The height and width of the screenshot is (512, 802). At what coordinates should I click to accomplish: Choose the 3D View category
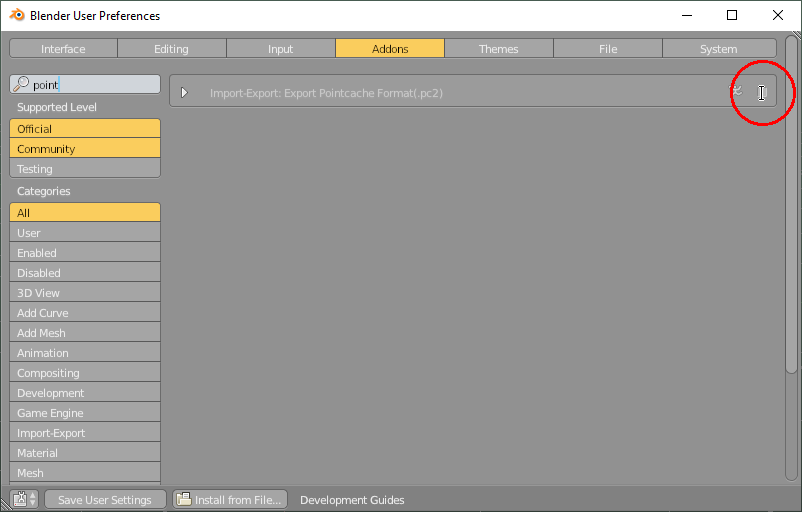(x=85, y=292)
